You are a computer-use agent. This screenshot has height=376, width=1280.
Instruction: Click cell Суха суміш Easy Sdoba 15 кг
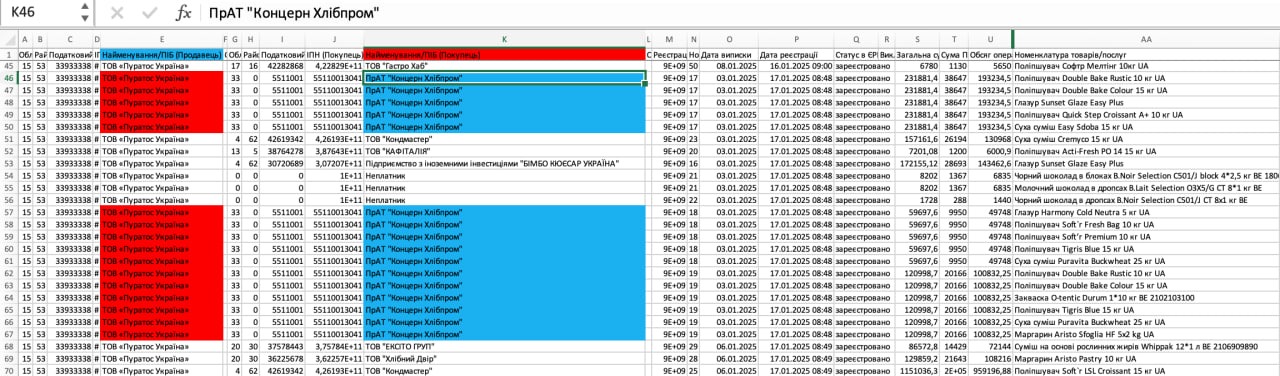[x=1146, y=126]
